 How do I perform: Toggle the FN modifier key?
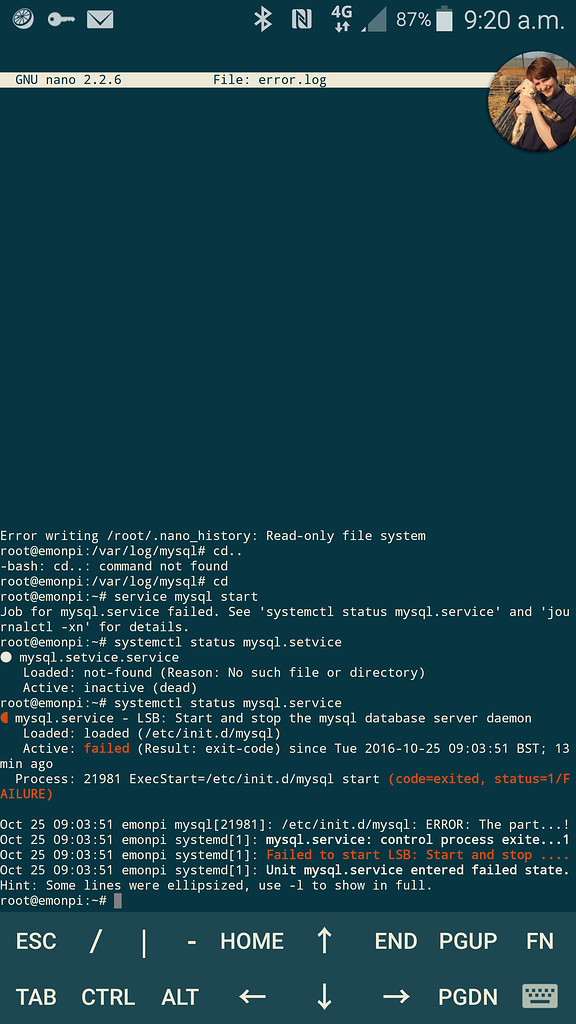539,941
